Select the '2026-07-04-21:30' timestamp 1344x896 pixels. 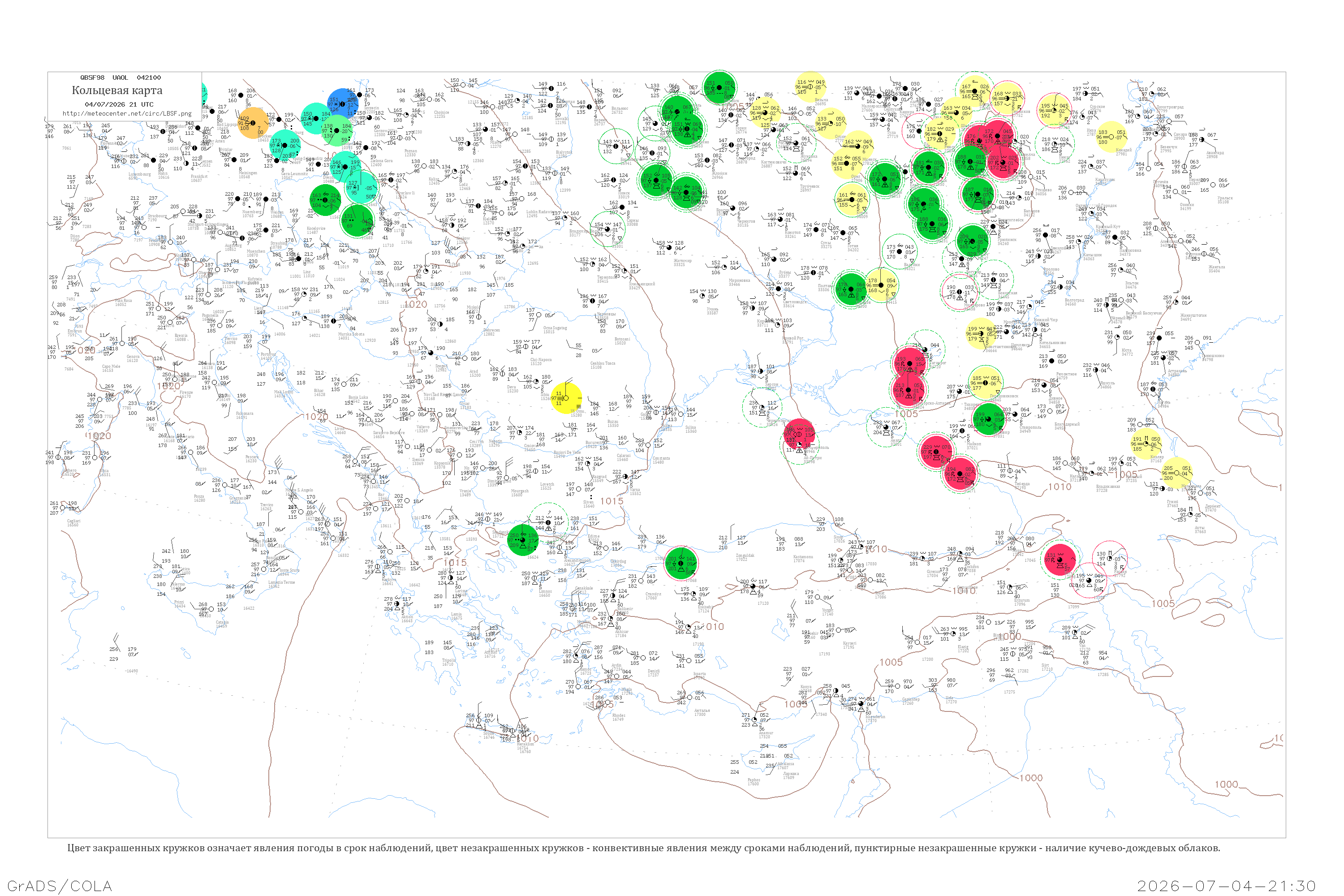tap(1226, 886)
